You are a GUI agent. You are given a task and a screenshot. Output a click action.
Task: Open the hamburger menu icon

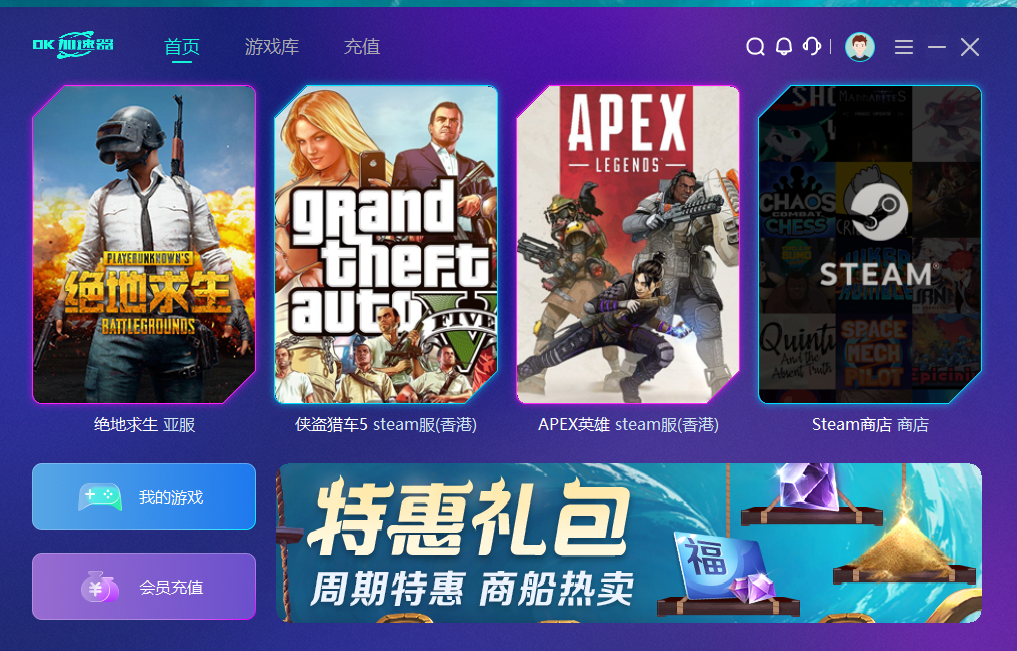pyautogui.click(x=903, y=47)
